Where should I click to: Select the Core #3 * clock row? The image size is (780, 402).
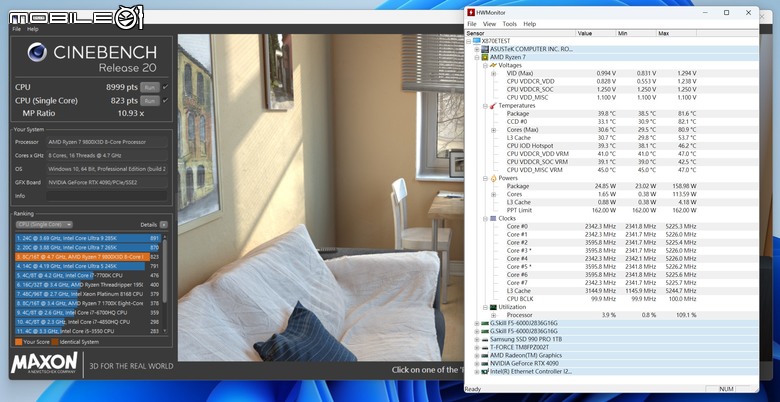[612, 251]
